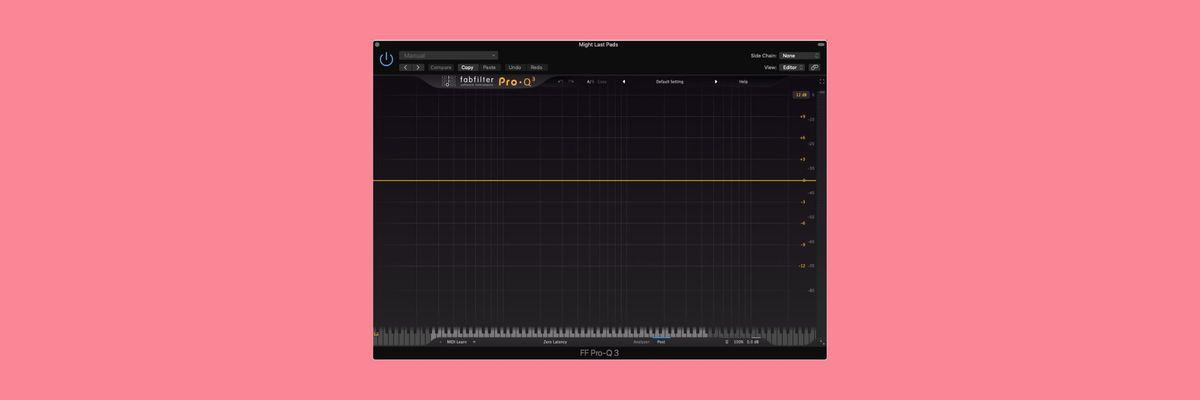This screenshot has width=1200, height=400.
Task: Click the FabFilter redo arrow icon
Action: (x=571, y=81)
